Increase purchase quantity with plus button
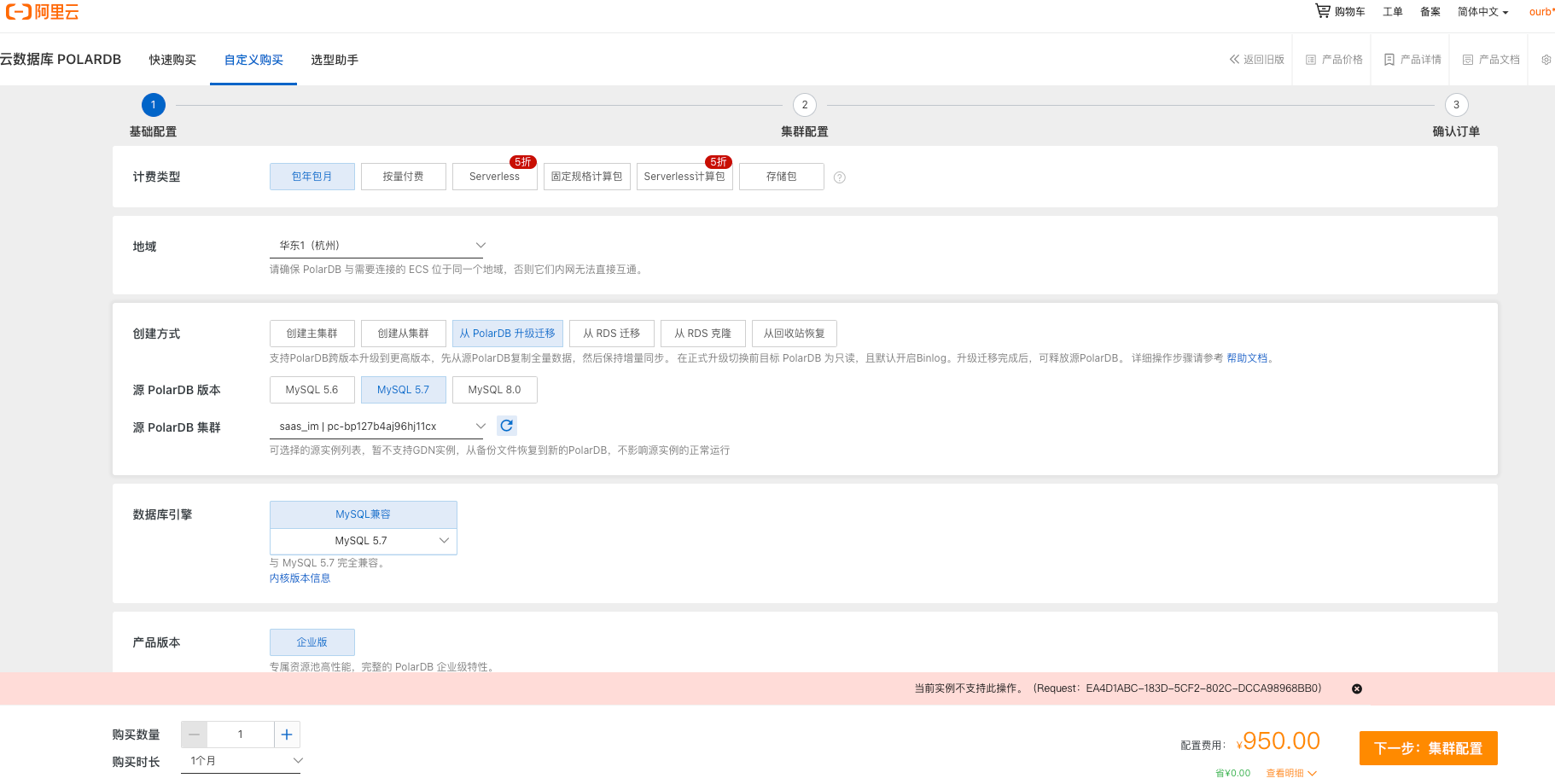This screenshot has height=784, width=1555. coord(287,735)
